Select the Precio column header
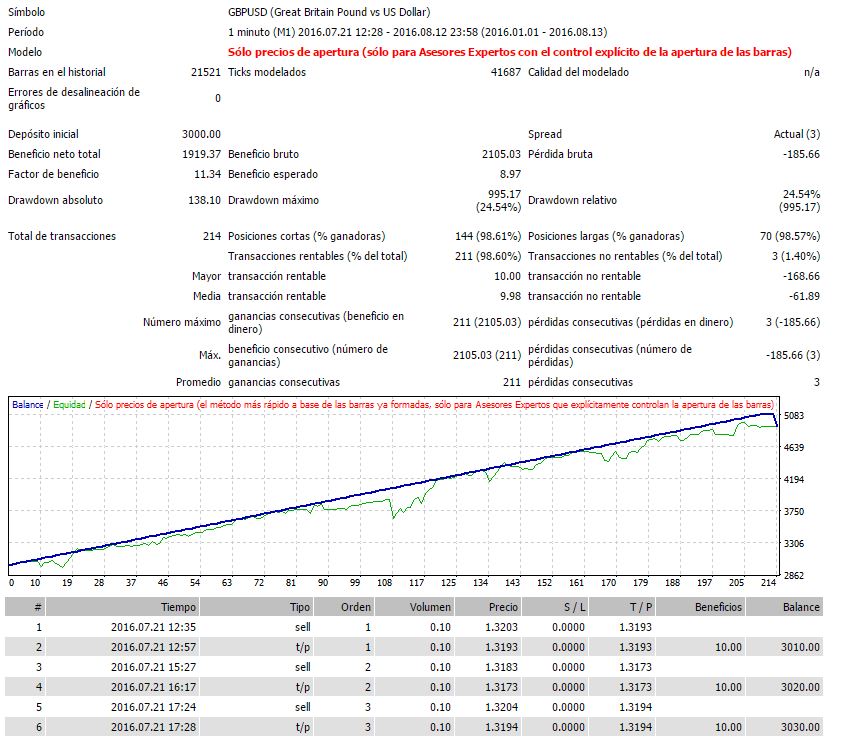849x742 pixels. (504, 607)
